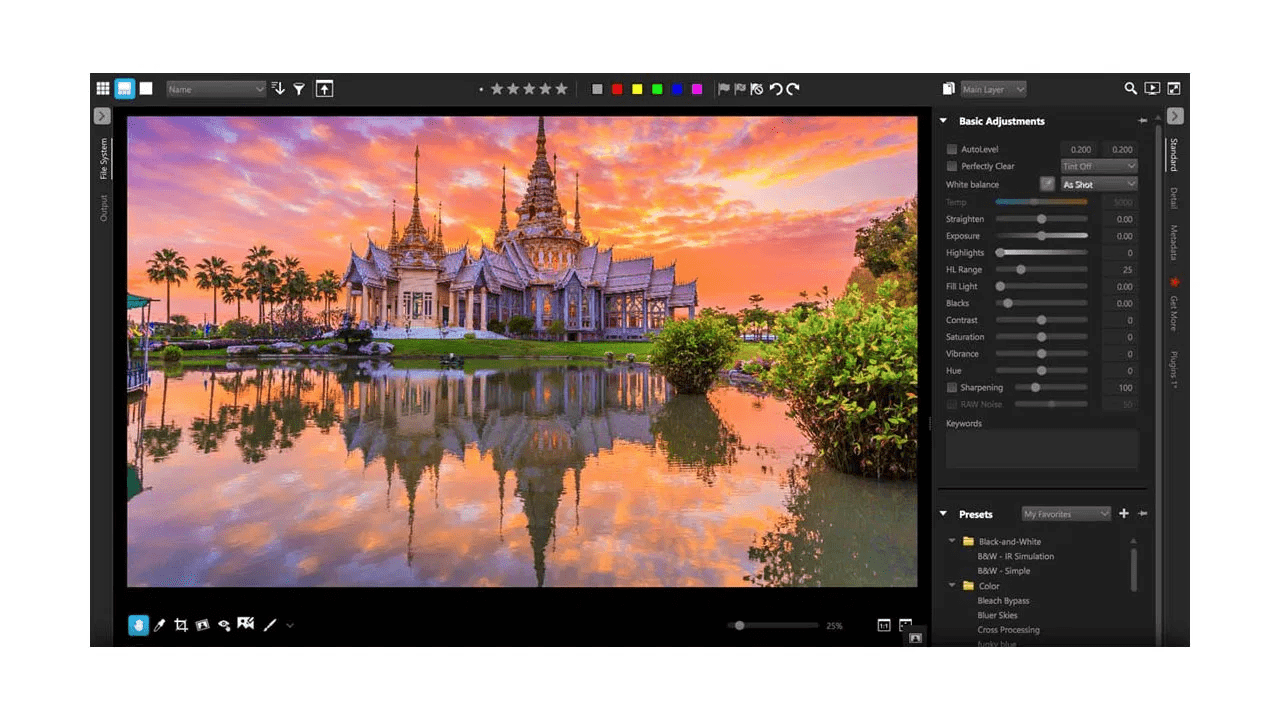This screenshot has height=720, width=1280.
Task: Start slideshow with the monitor icon
Action: tap(1152, 89)
